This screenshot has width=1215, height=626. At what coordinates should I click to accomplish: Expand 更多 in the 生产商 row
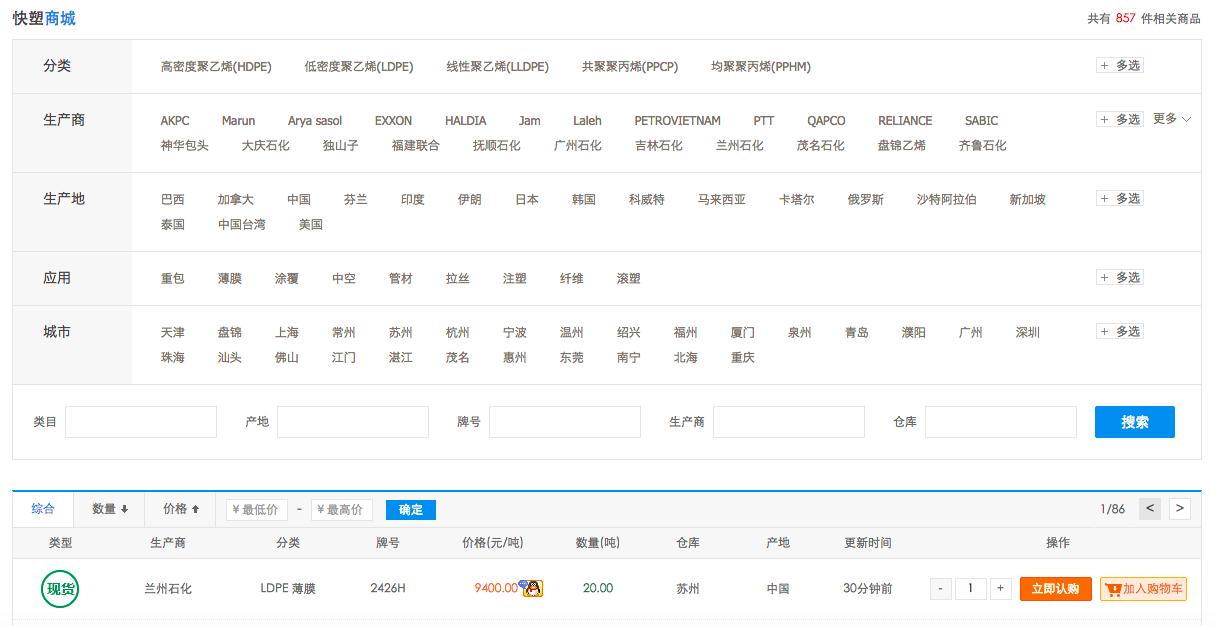pos(1171,119)
